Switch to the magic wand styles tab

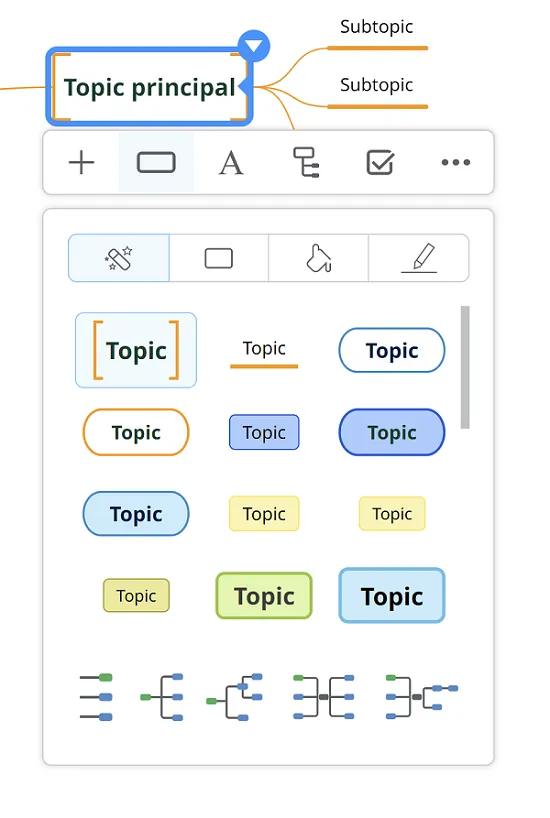pos(119,258)
